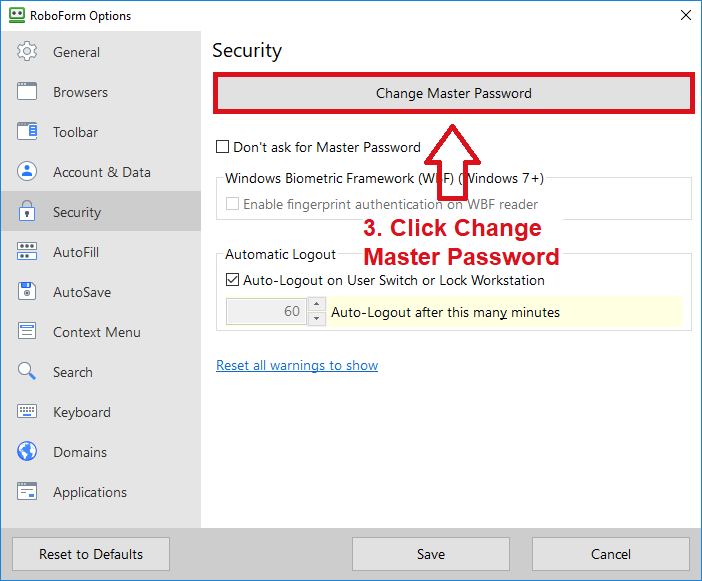This screenshot has width=702, height=581.
Task: Click Change Master Password button
Action: 454,93
